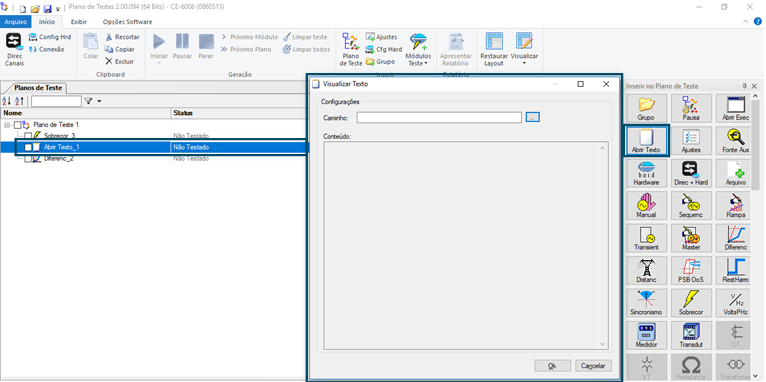766x382 pixels.
Task: Collapse the Plano de Teste 1 node
Action: coord(7,125)
